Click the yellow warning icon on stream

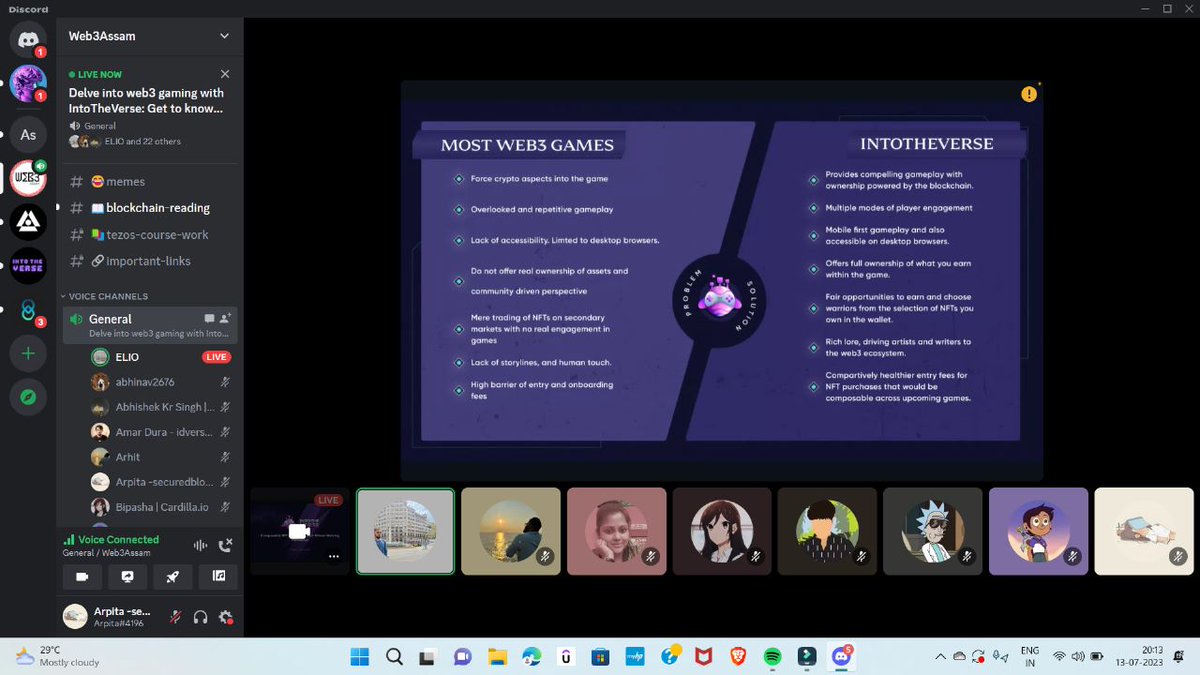(1028, 94)
